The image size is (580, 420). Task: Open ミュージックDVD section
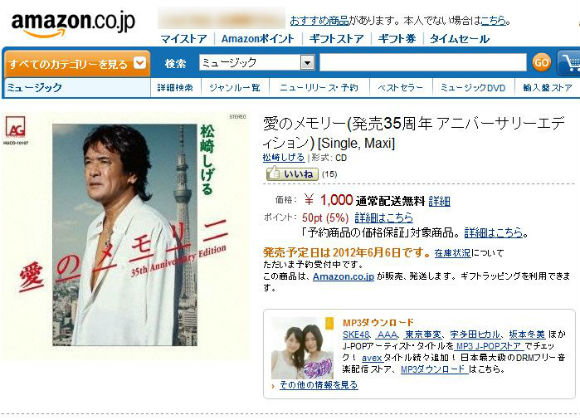[473, 88]
